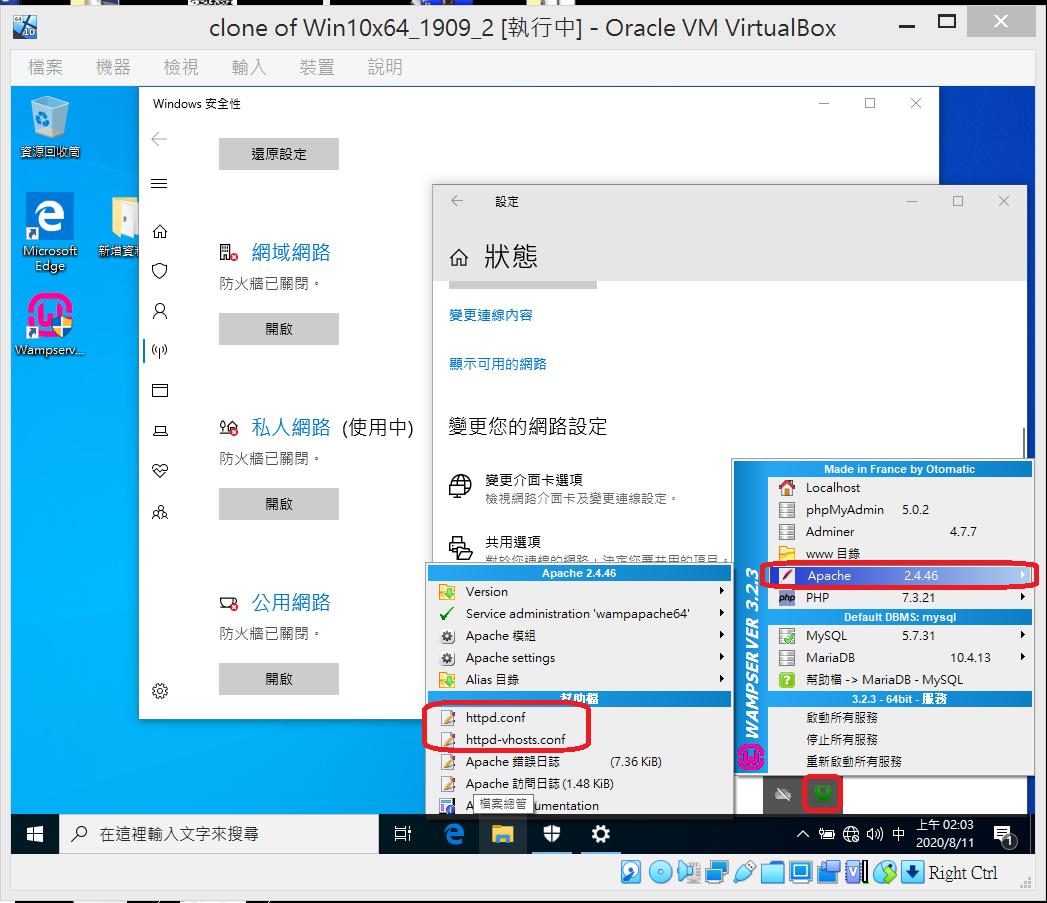The height and width of the screenshot is (903, 1047).
Task: Click the cloud tray icon beside Wampserver
Action: click(783, 794)
